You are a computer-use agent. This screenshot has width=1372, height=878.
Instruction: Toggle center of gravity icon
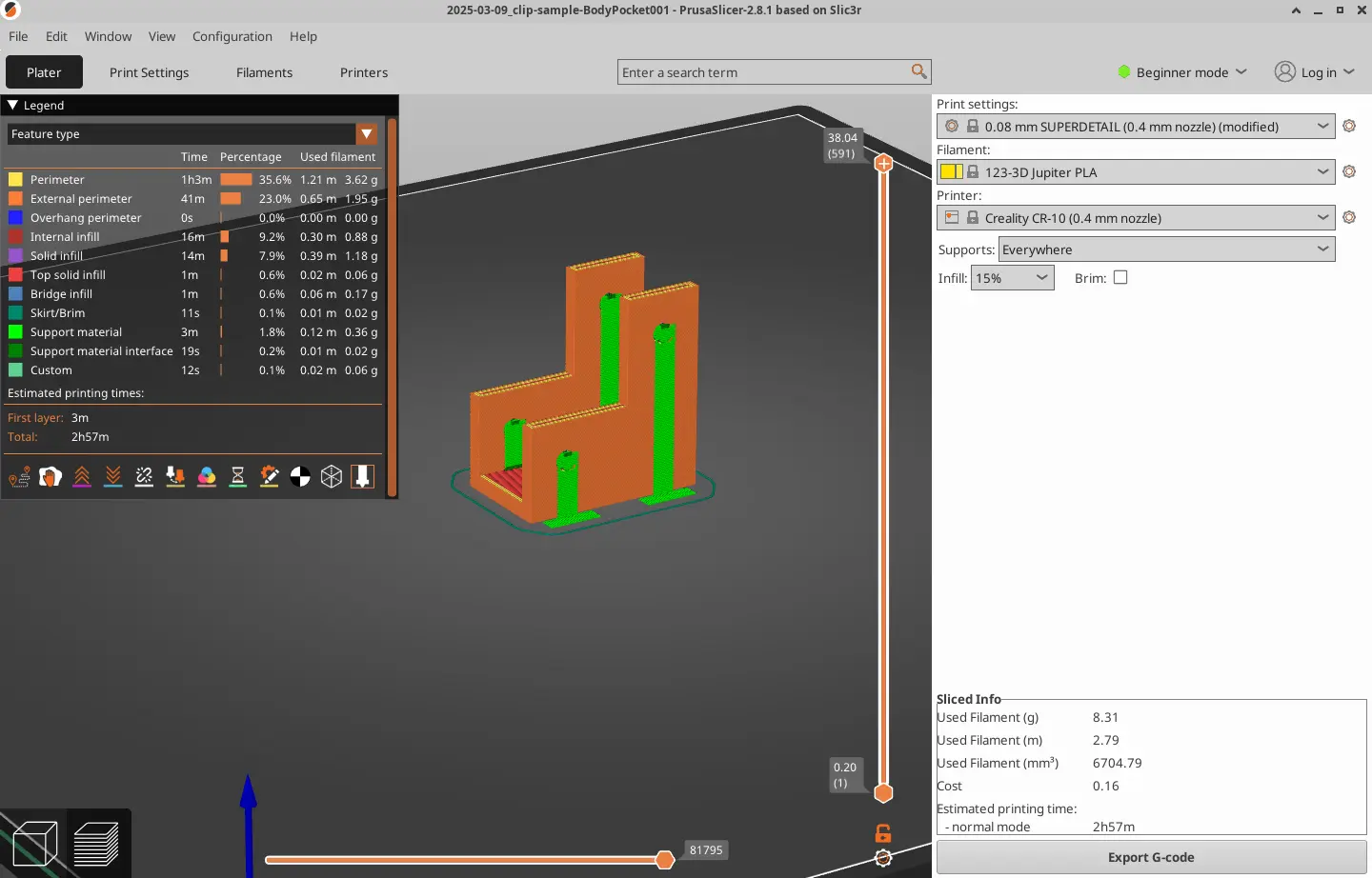300,477
